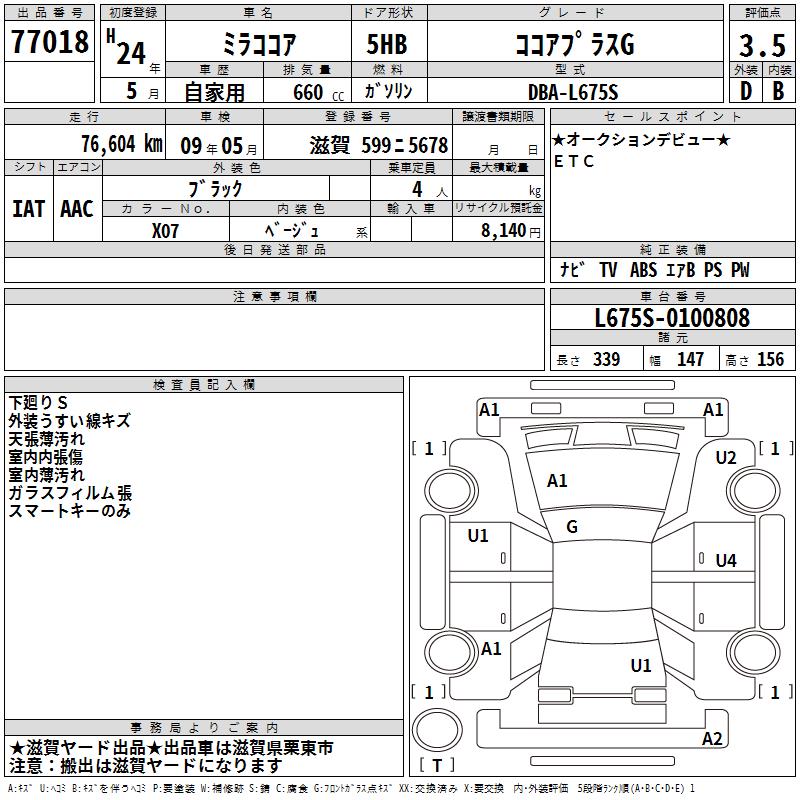Click the model code DBA-L675S
800x800 pixels.
coord(573,92)
